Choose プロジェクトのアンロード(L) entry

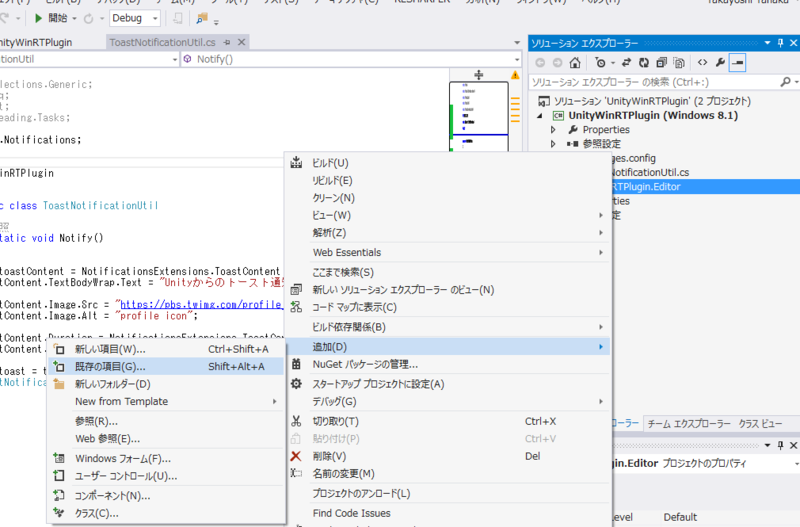click(x=361, y=493)
